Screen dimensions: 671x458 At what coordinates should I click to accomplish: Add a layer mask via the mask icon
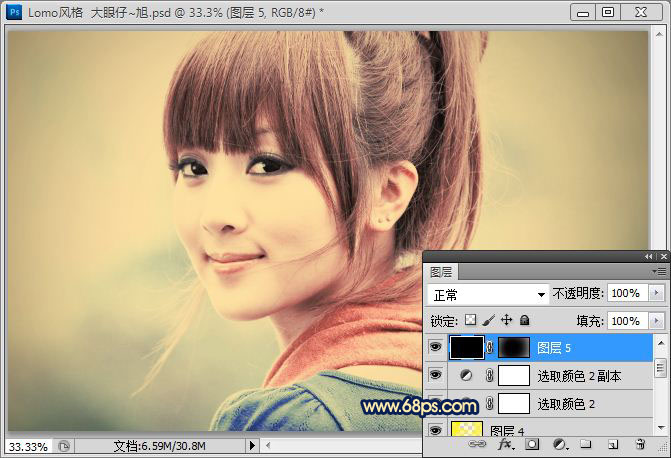tap(532, 444)
